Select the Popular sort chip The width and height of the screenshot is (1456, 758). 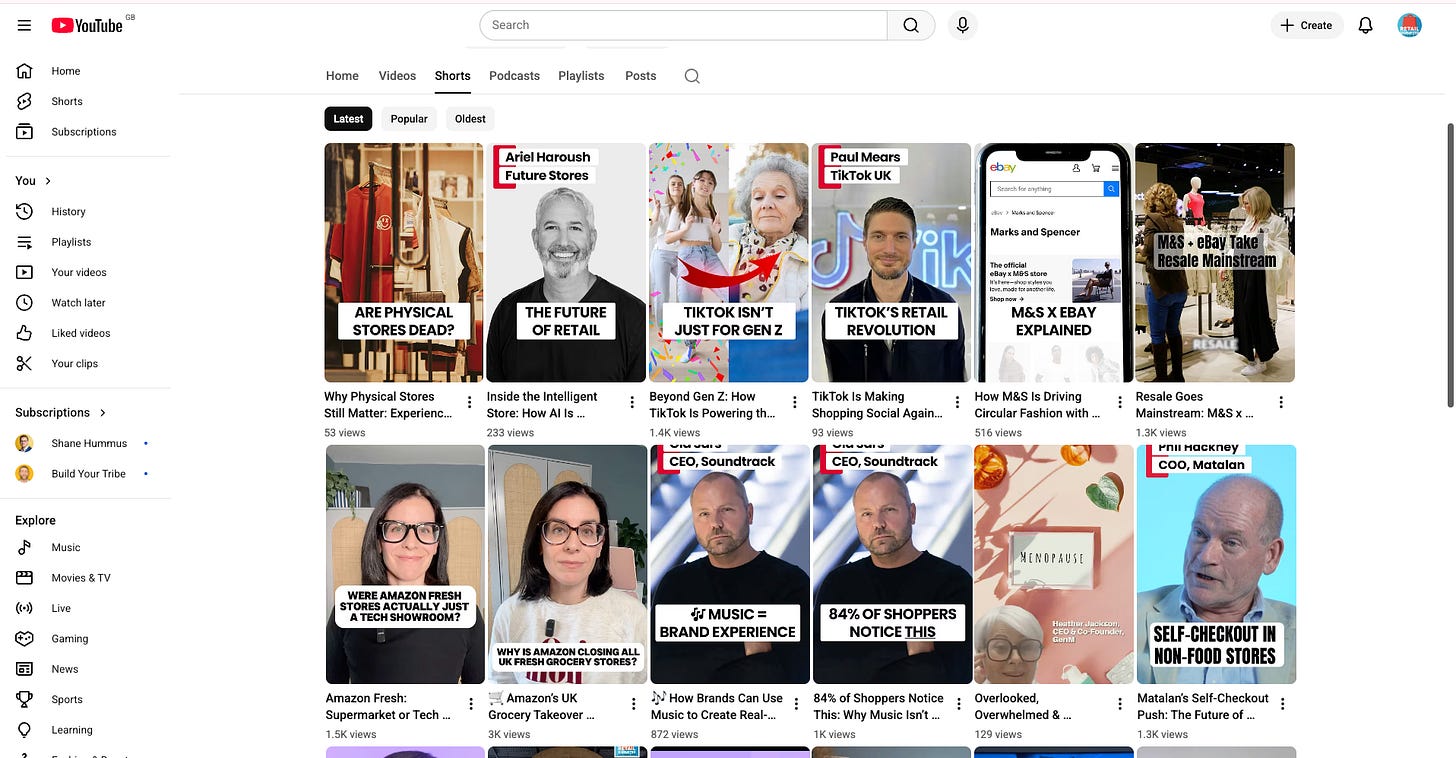(409, 119)
